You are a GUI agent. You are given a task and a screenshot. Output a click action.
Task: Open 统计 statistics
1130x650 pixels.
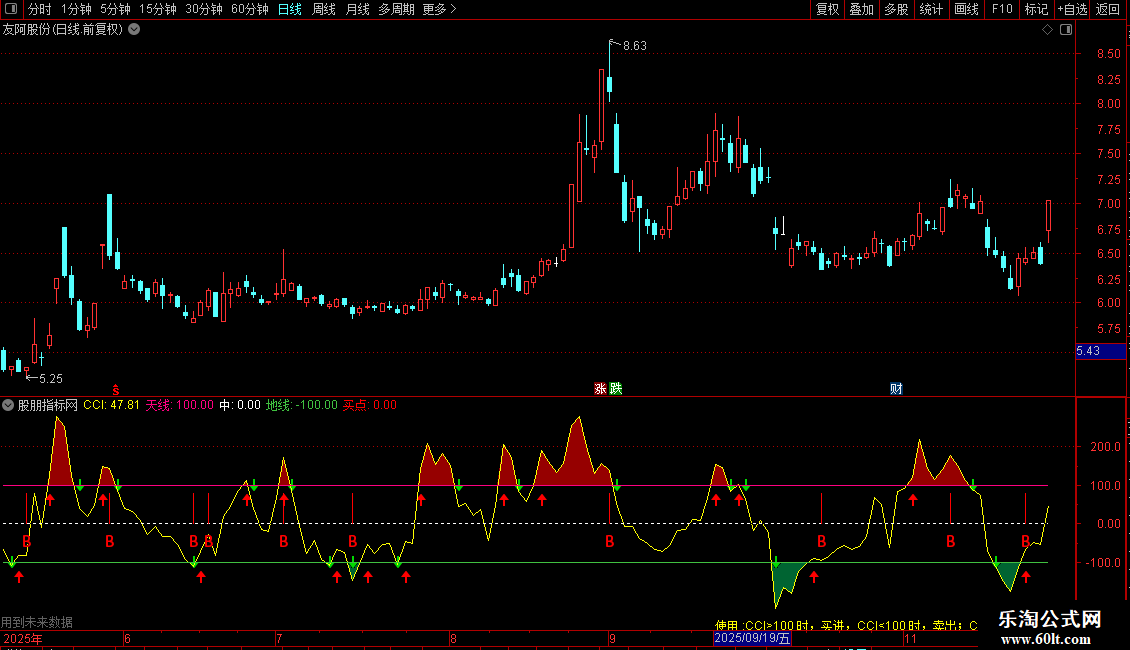click(x=931, y=9)
